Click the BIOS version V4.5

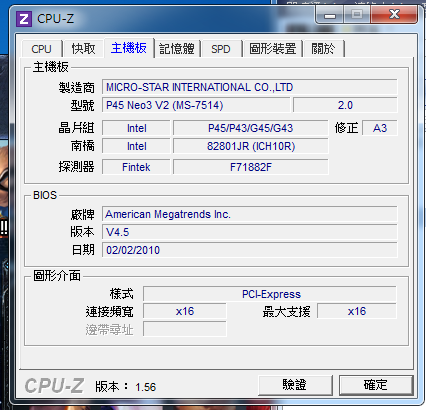click(249, 232)
